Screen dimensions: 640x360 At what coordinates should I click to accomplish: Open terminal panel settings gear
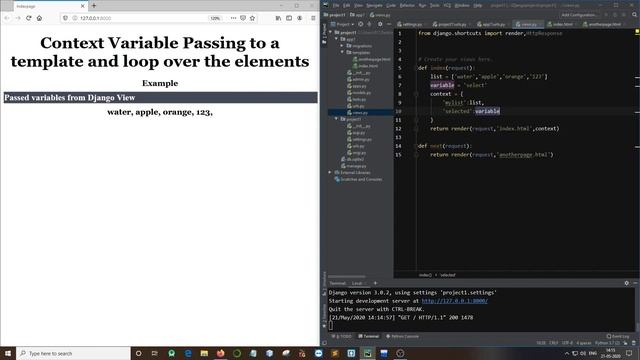click(627, 283)
